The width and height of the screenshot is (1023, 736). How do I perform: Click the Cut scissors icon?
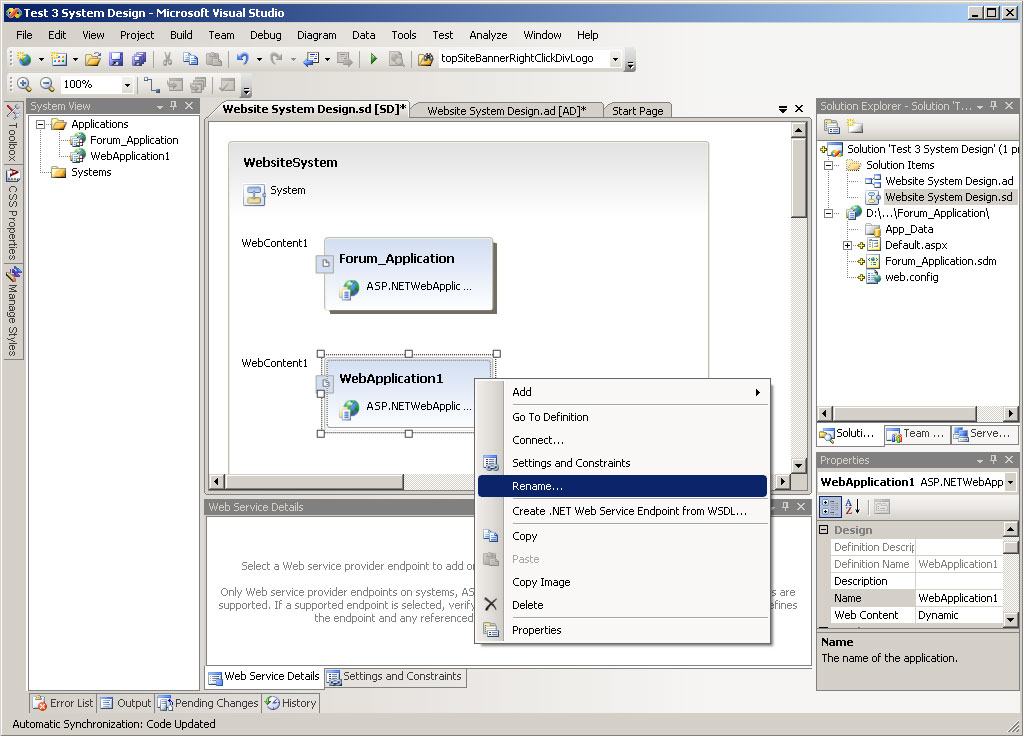click(168, 59)
